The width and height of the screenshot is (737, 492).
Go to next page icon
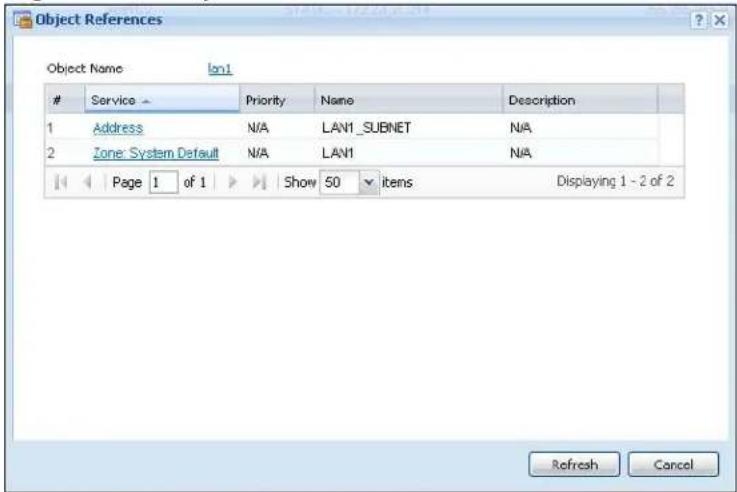point(232,182)
